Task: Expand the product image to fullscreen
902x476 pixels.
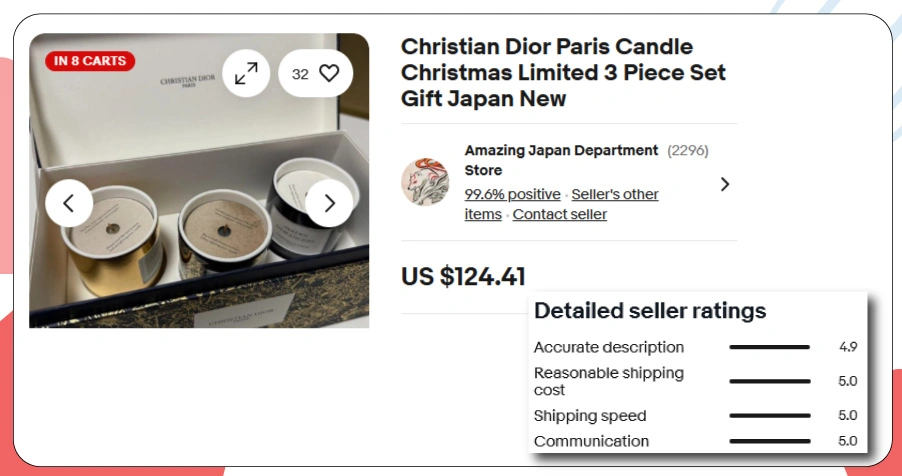Action: pos(246,73)
